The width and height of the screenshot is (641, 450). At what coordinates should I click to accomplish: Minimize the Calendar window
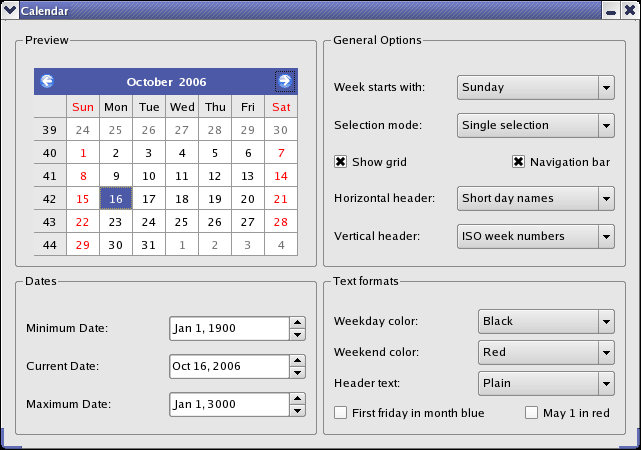coord(609,10)
